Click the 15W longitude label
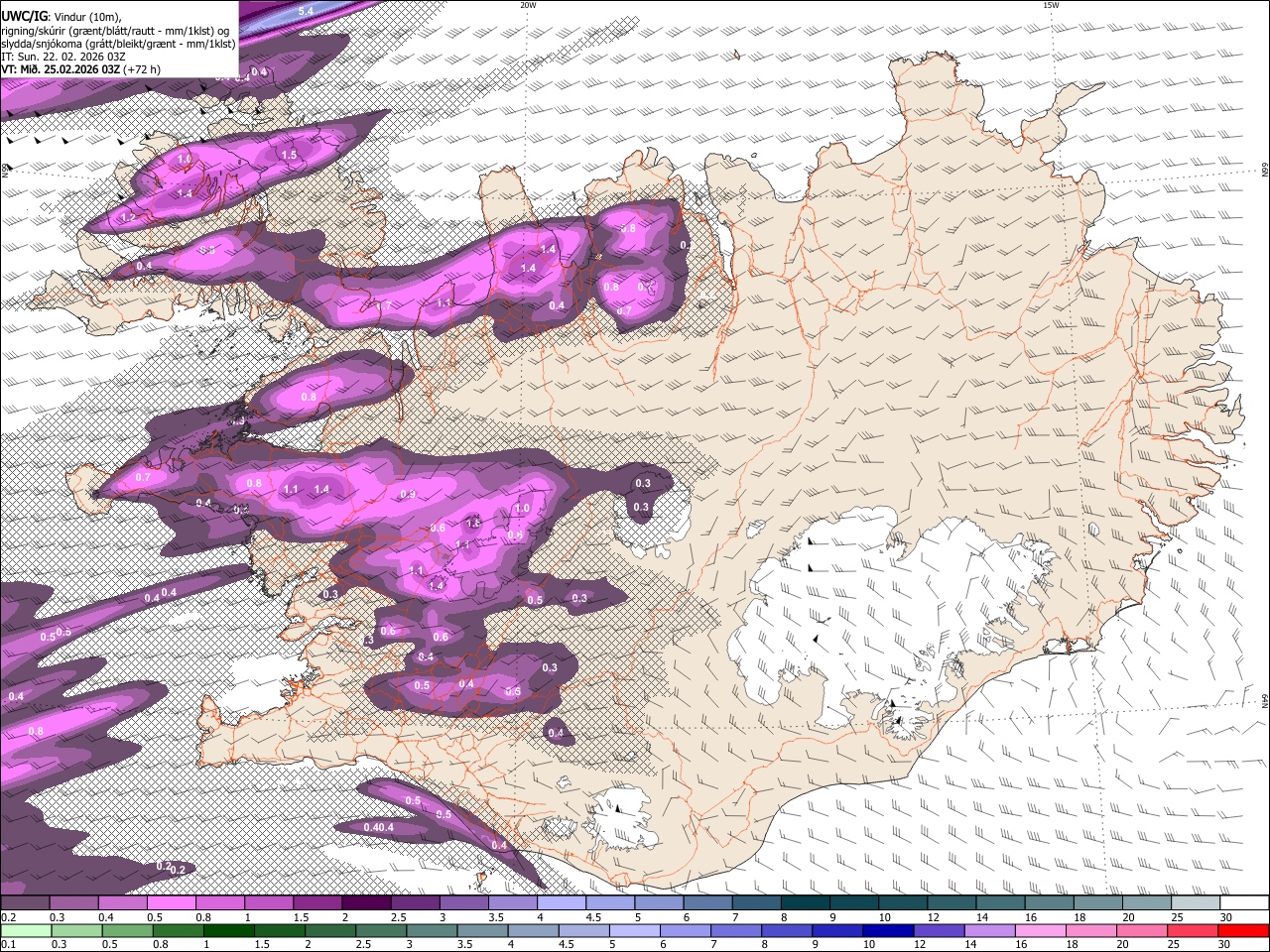Screen dimensions: 1270x952 [x=1051, y=5]
